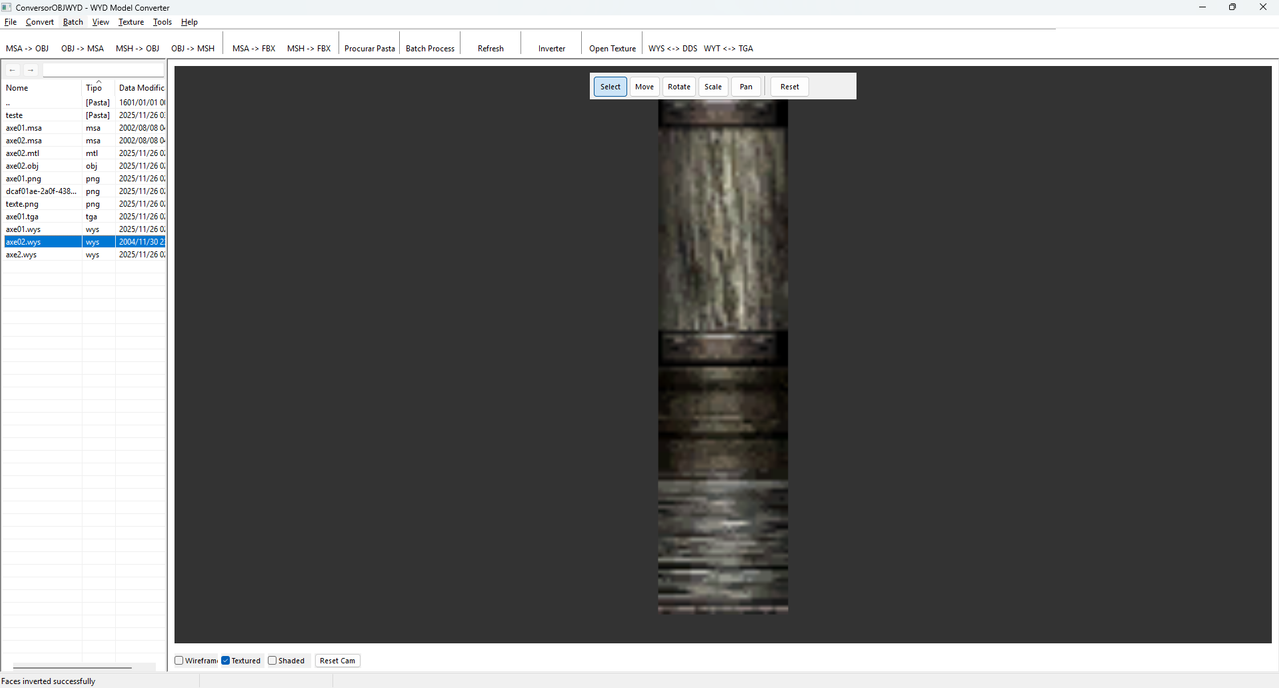
Task: Select file dcaf01ae-2a0f-438... png
Action: 84,191
